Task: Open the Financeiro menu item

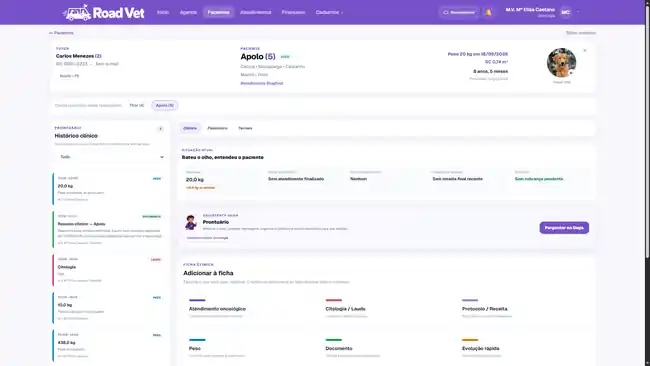Action: [x=293, y=12]
